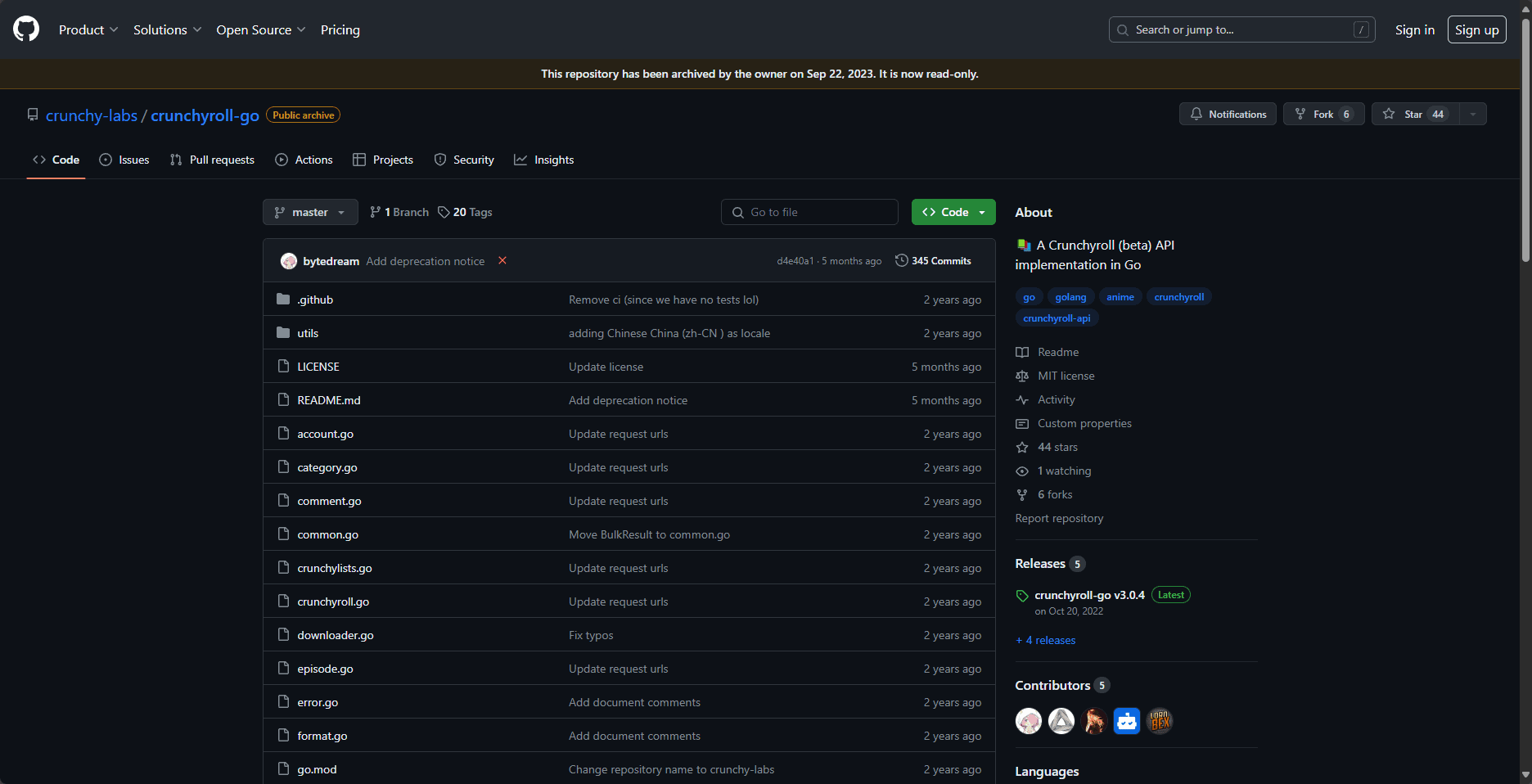The width and height of the screenshot is (1532, 784).
Task: Expand the Product menu chevron
Action: click(x=114, y=29)
